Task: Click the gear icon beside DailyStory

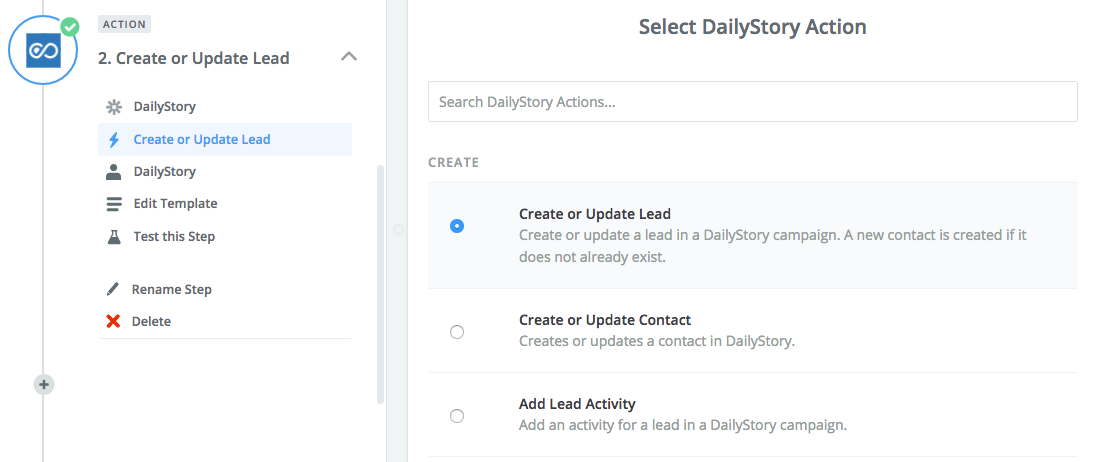Action: 113,107
